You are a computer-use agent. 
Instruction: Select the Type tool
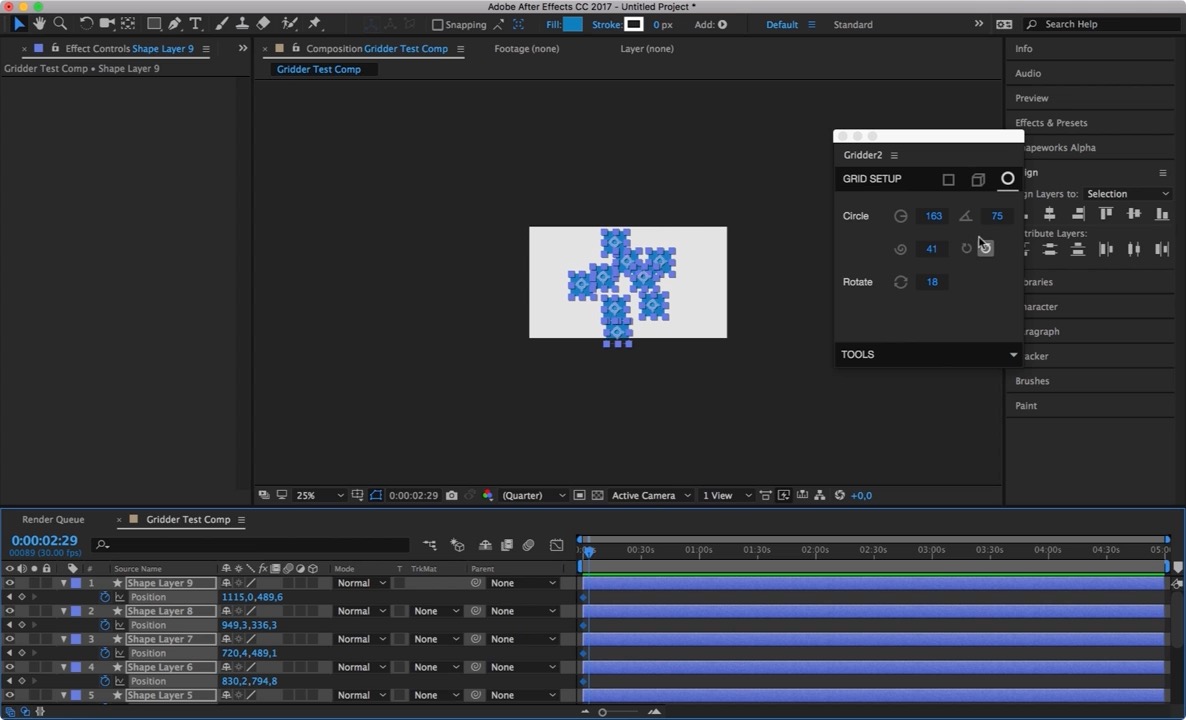point(196,24)
